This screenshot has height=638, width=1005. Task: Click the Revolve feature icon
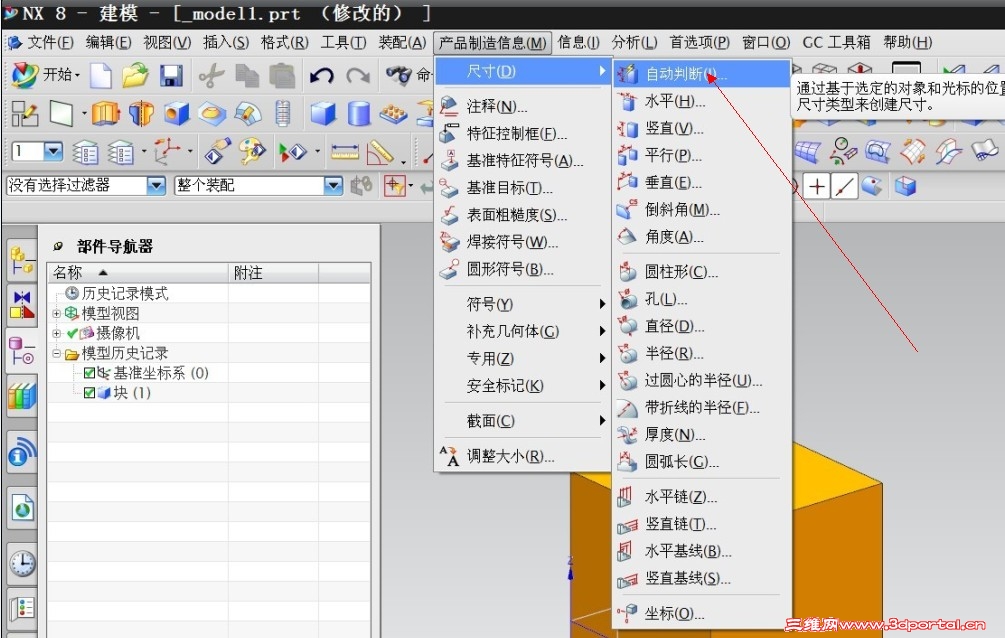141,114
